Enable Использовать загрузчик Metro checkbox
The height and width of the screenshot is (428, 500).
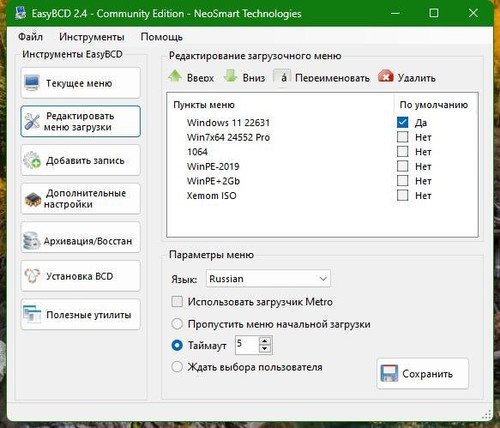[177, 302]
